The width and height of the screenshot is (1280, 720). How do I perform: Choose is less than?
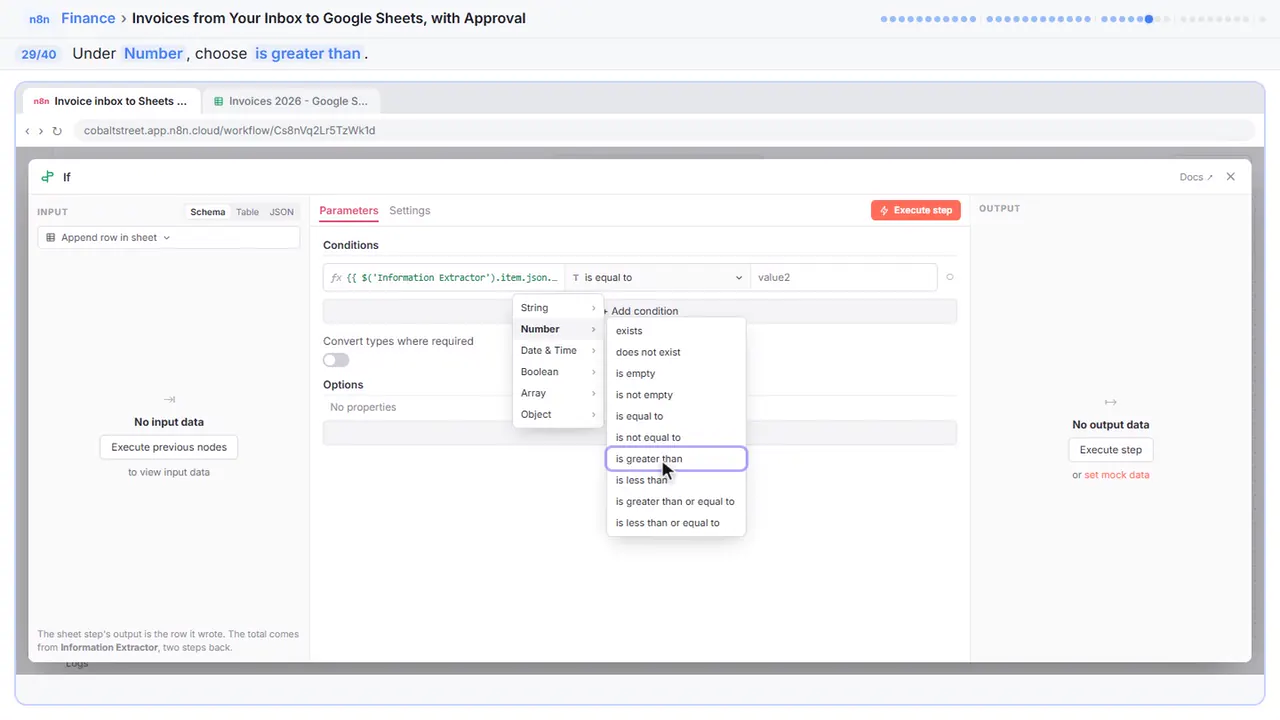coord(676,480)
